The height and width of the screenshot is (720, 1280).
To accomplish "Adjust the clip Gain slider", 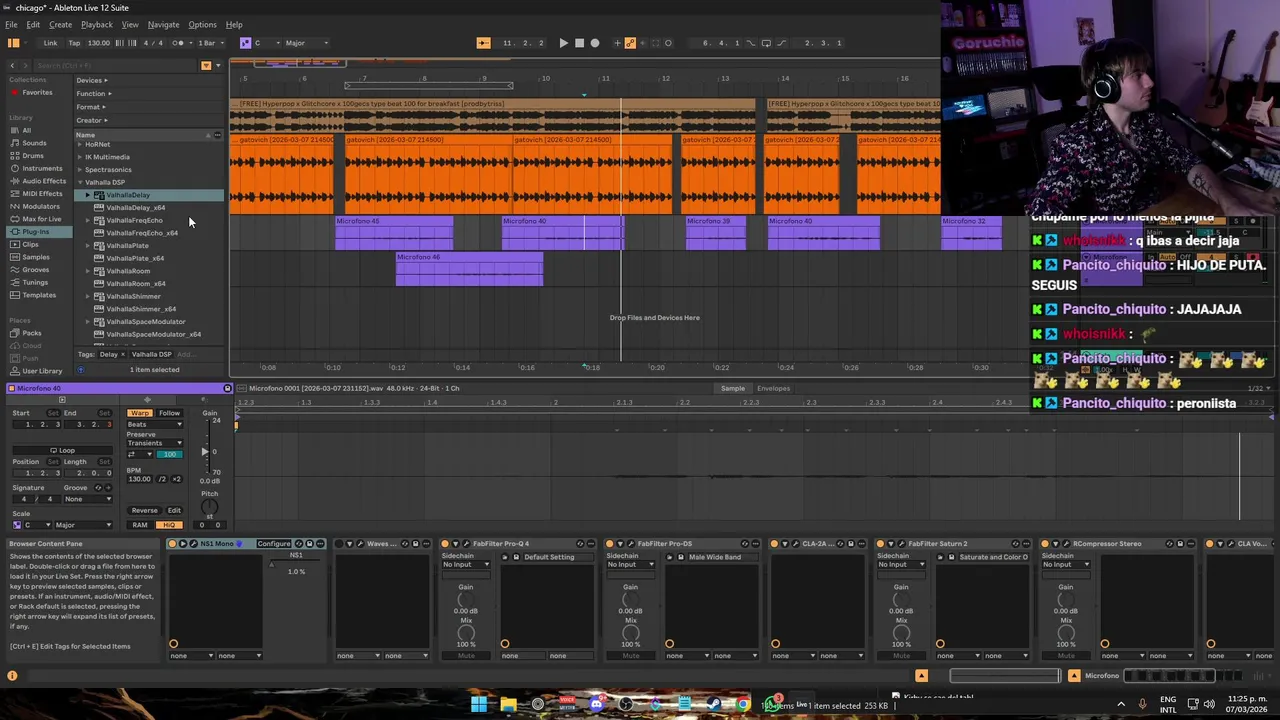I will click(x=206, y=451).
